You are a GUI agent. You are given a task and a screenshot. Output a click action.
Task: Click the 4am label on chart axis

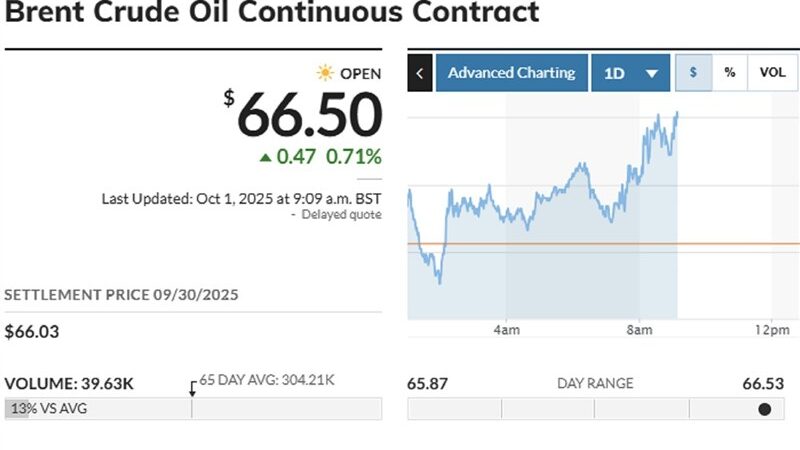[x=507, y=330]
